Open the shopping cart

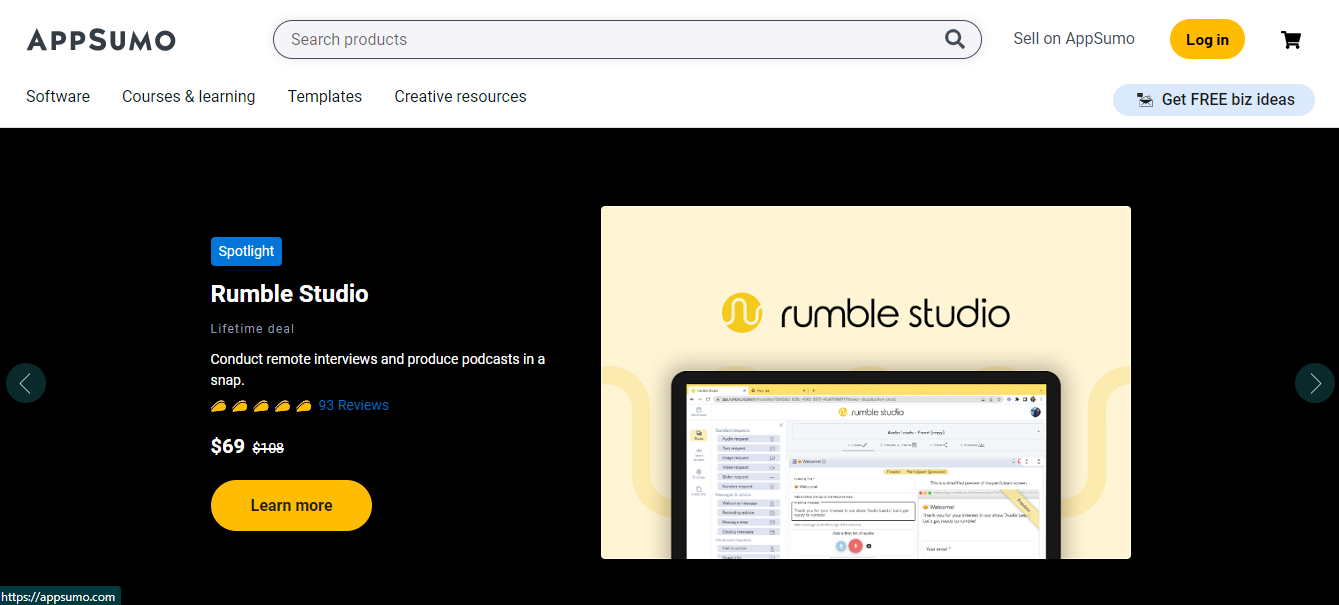pyautogui.click(x=1291, y=40)
